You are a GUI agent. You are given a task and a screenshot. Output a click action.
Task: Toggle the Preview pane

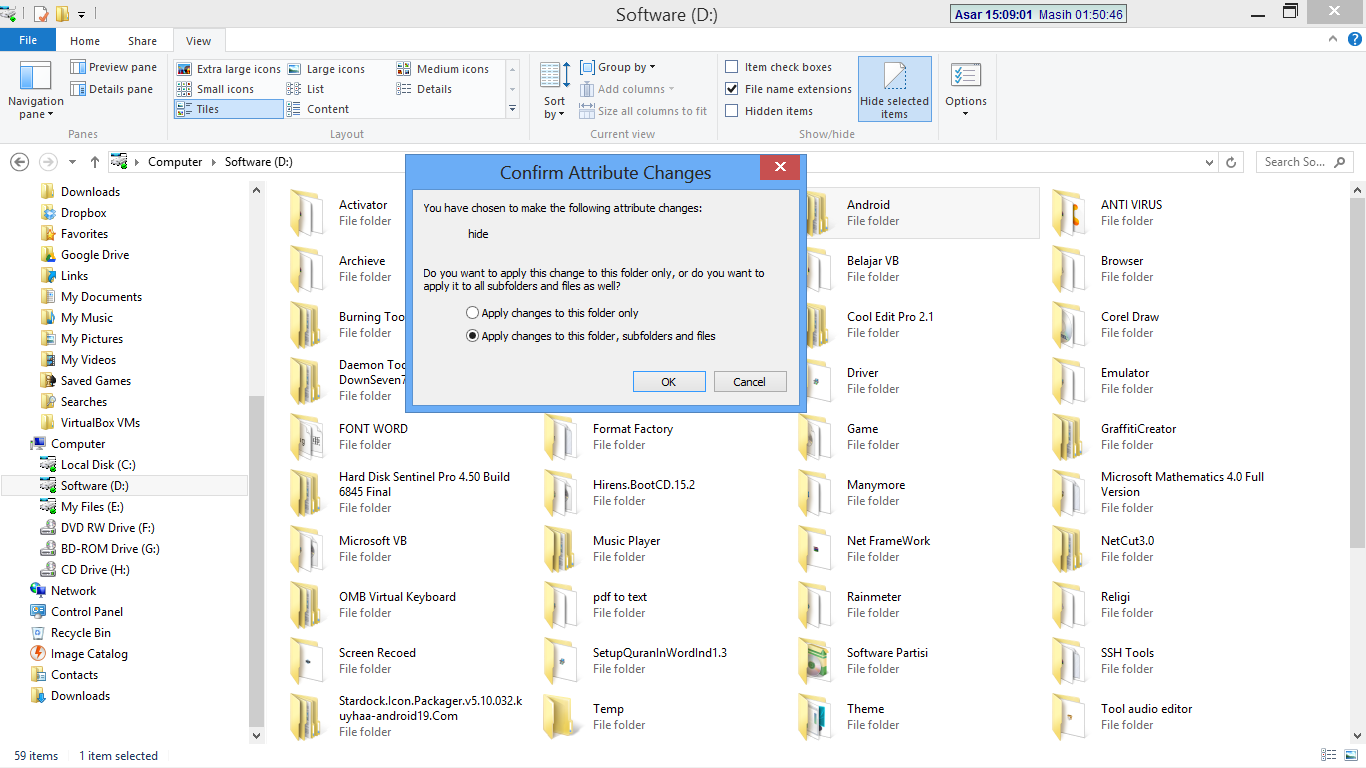tap(112, 67)
